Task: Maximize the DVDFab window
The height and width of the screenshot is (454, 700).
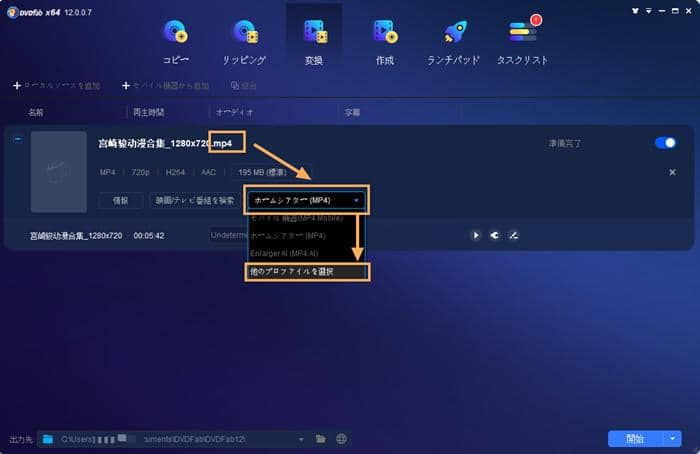Action: point(675,11)
